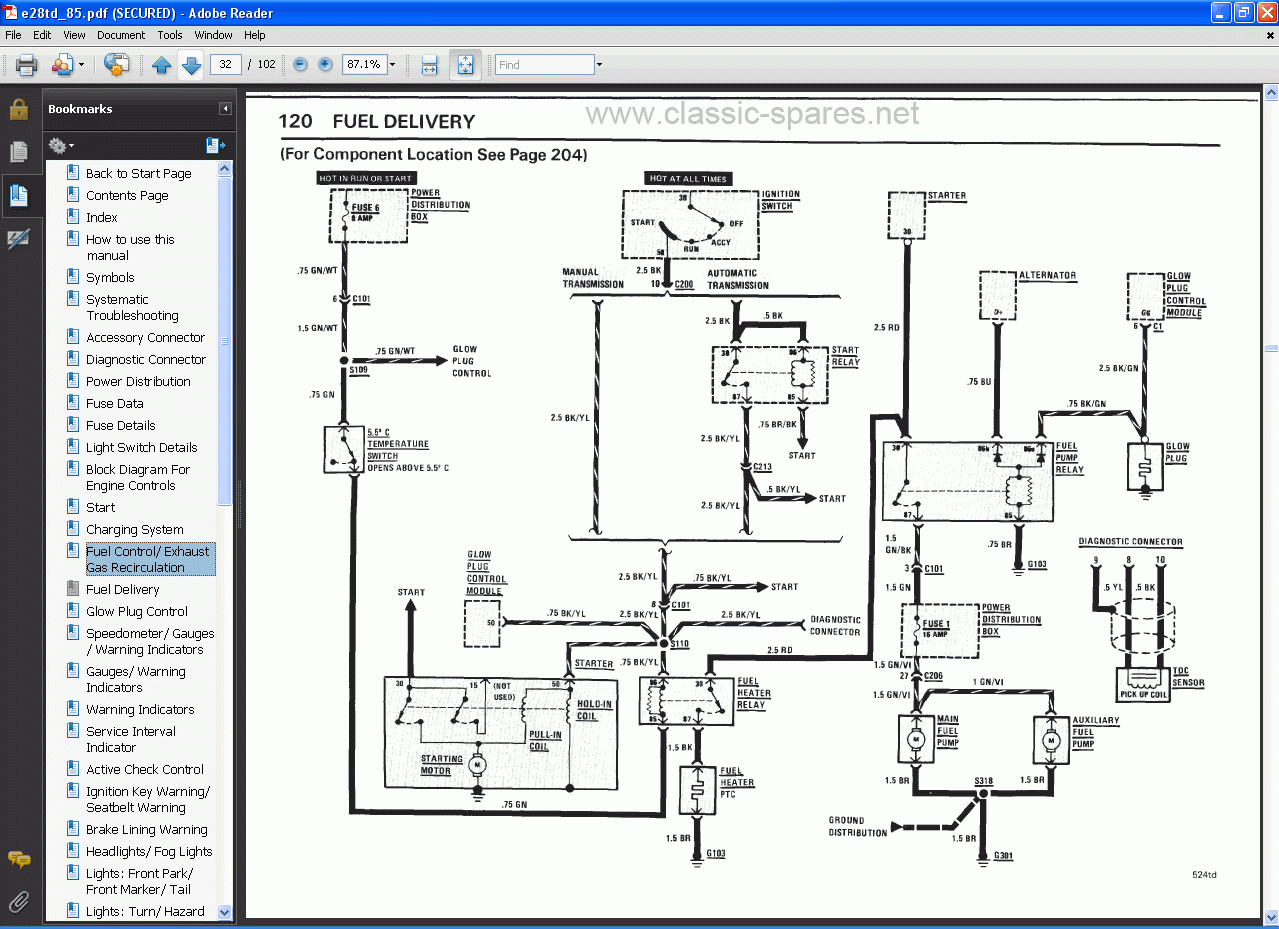Open the Tools menu
This screenshot has height=929, width=1279.
169,35
